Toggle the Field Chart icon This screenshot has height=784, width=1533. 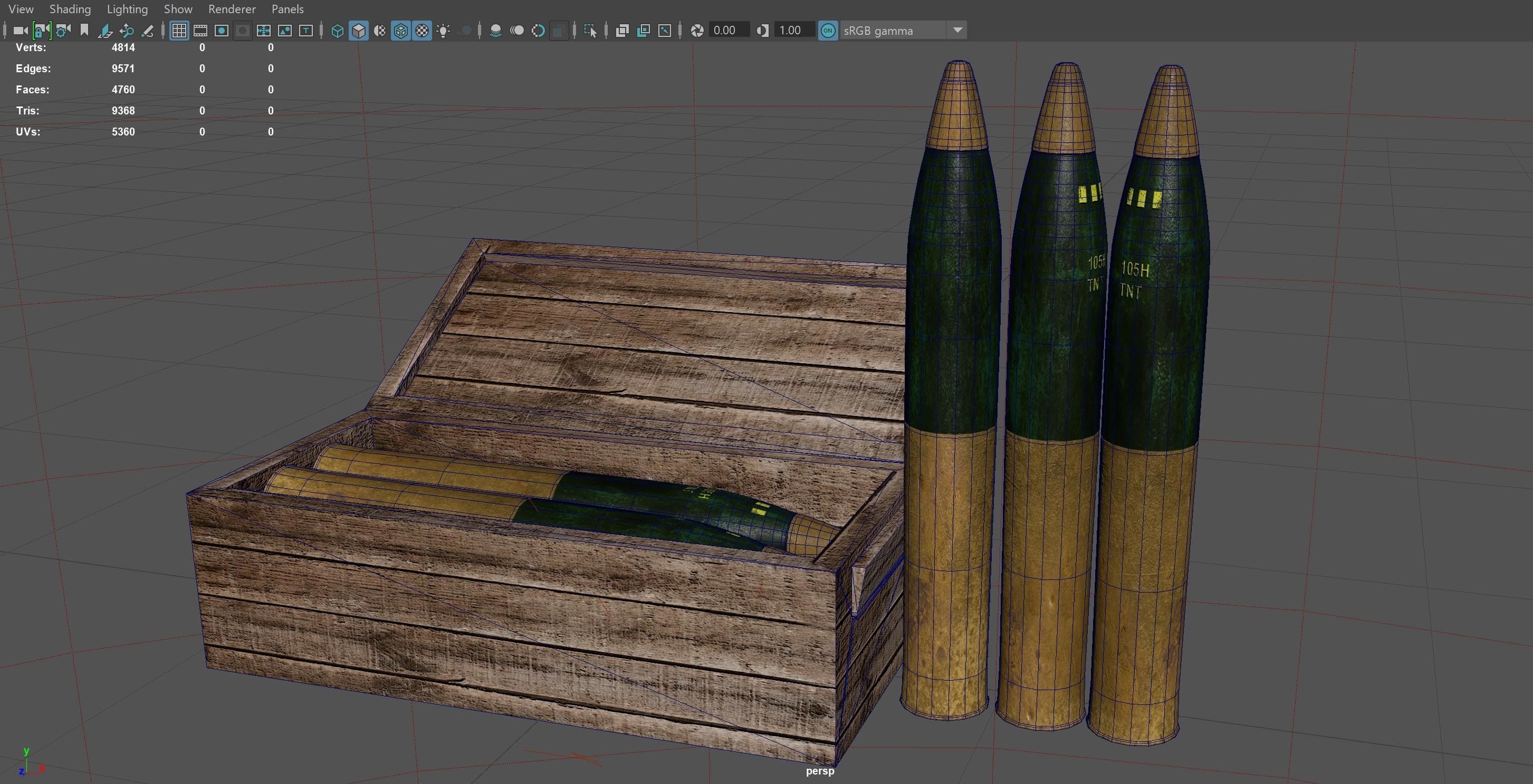pos(264,31)
